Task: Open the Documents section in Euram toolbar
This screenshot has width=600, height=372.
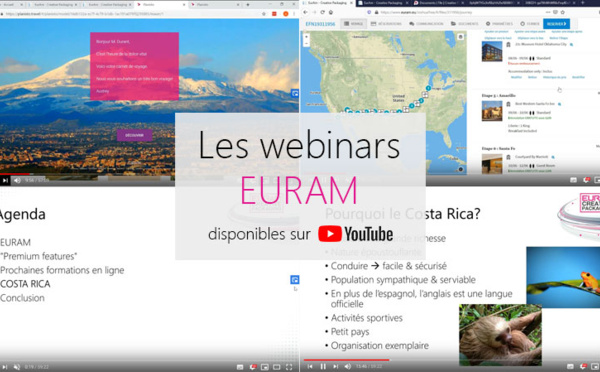Action: point(464,24)
